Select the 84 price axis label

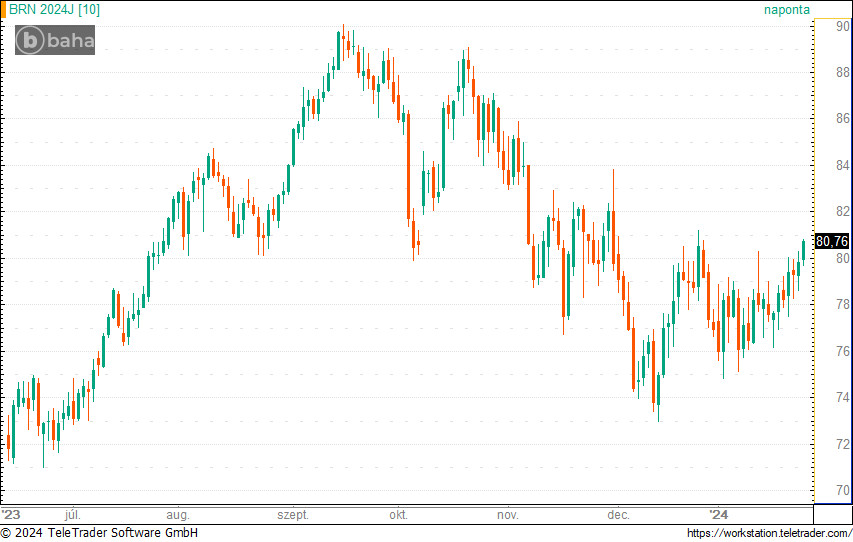click(x=844, y=166)
